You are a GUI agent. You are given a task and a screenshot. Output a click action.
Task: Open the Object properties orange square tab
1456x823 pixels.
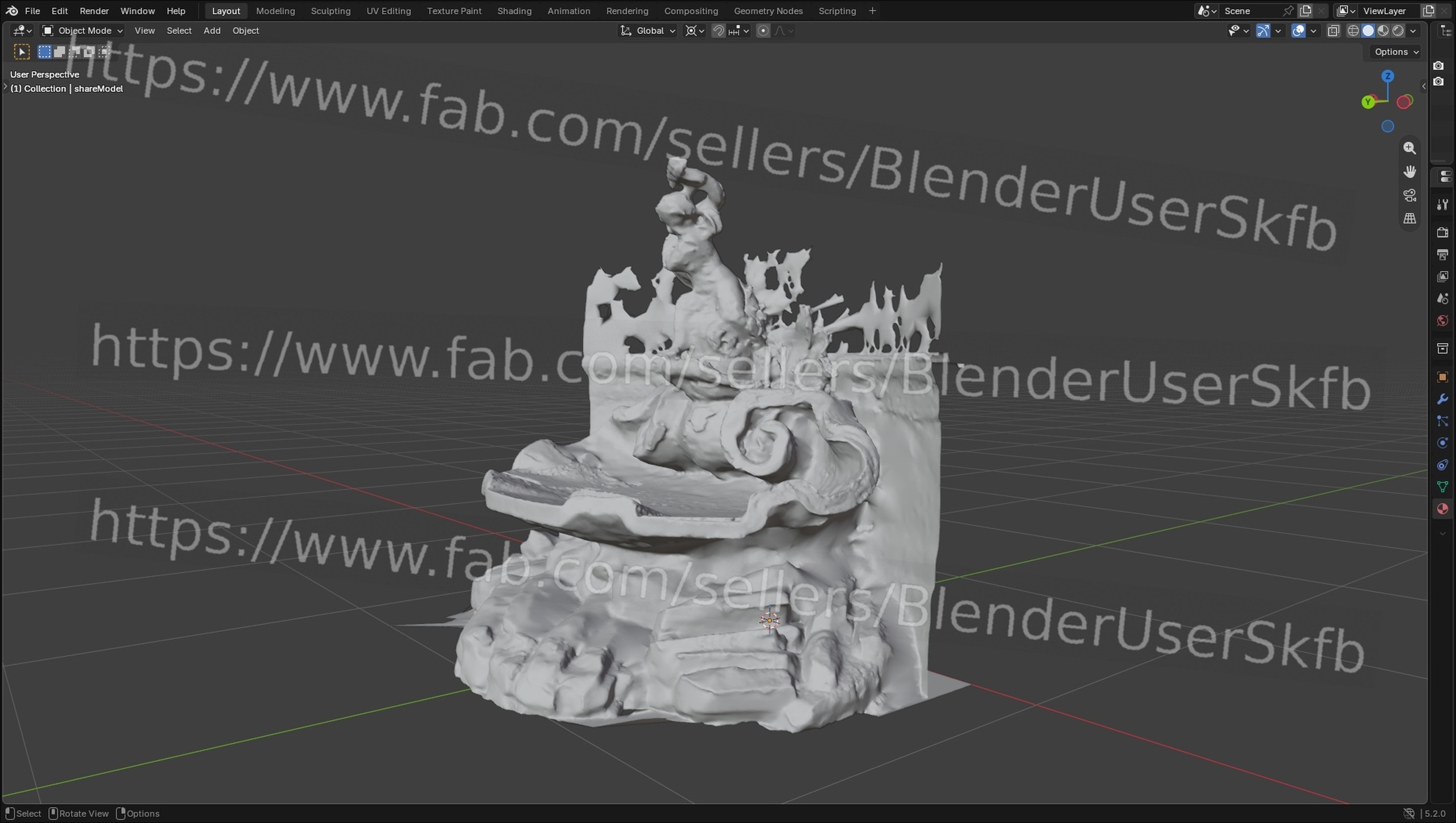[x=1442, y=377]
